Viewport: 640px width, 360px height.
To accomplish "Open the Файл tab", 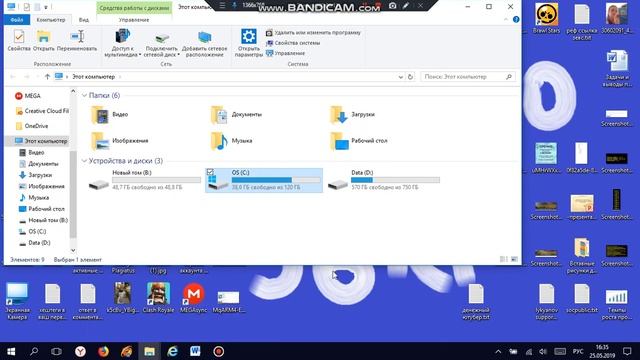I will tap(17, 20).
